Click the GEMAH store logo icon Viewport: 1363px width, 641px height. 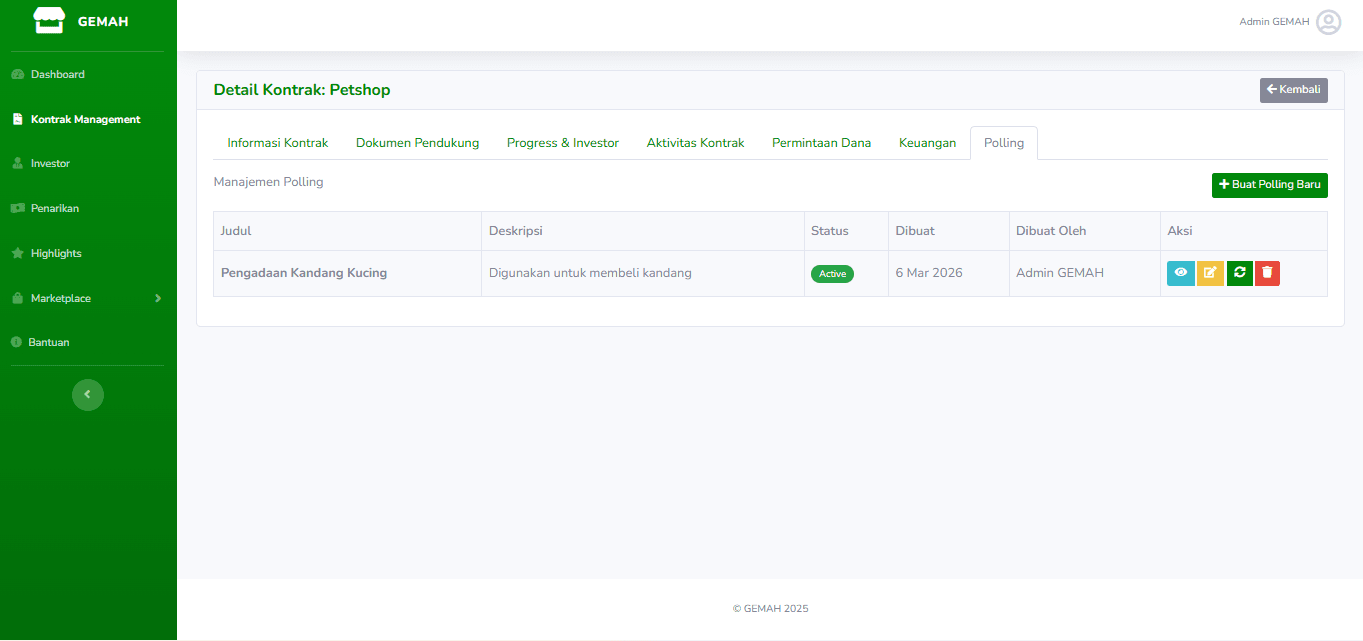coord(48,21)
